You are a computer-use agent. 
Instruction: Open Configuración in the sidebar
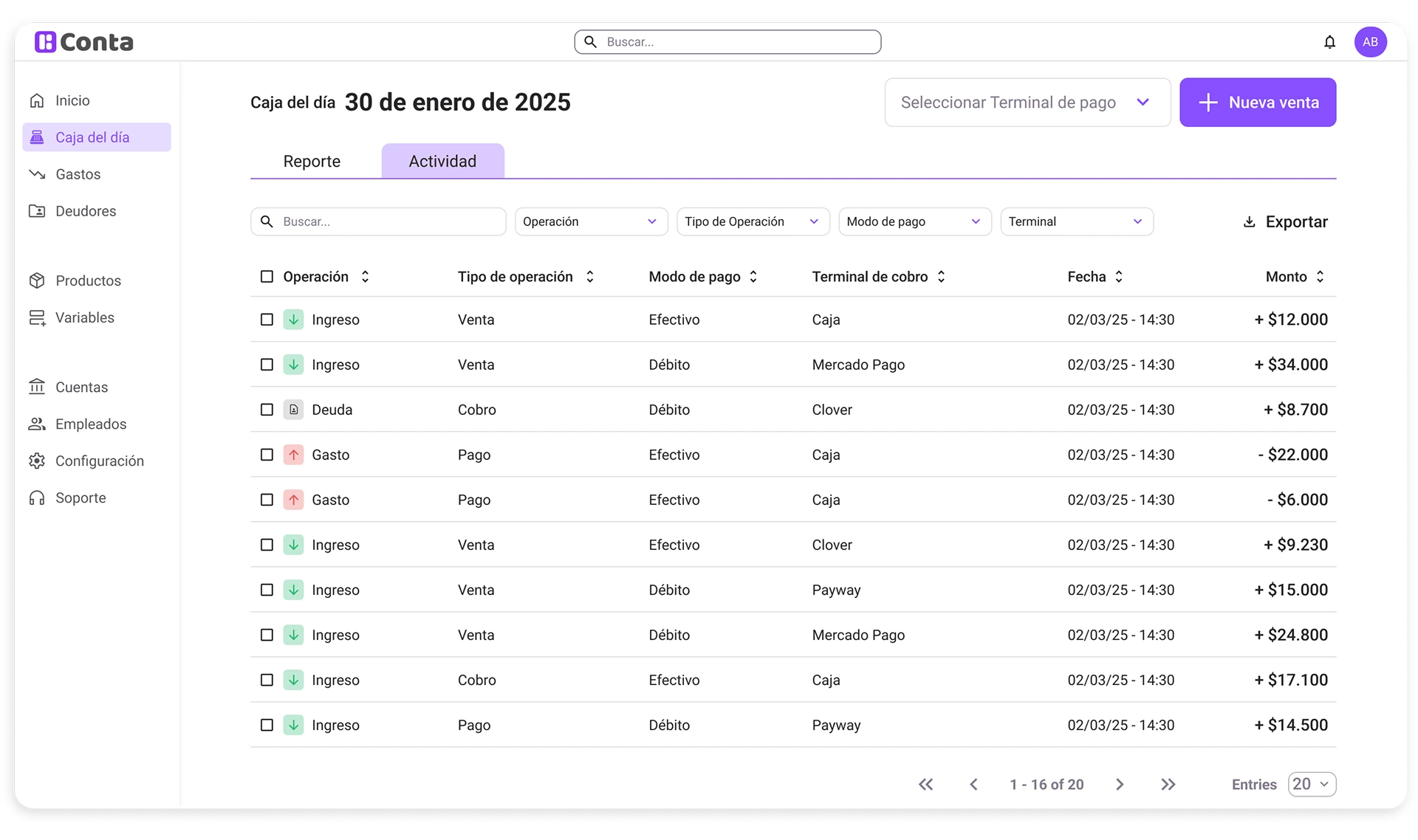[99, 461]
